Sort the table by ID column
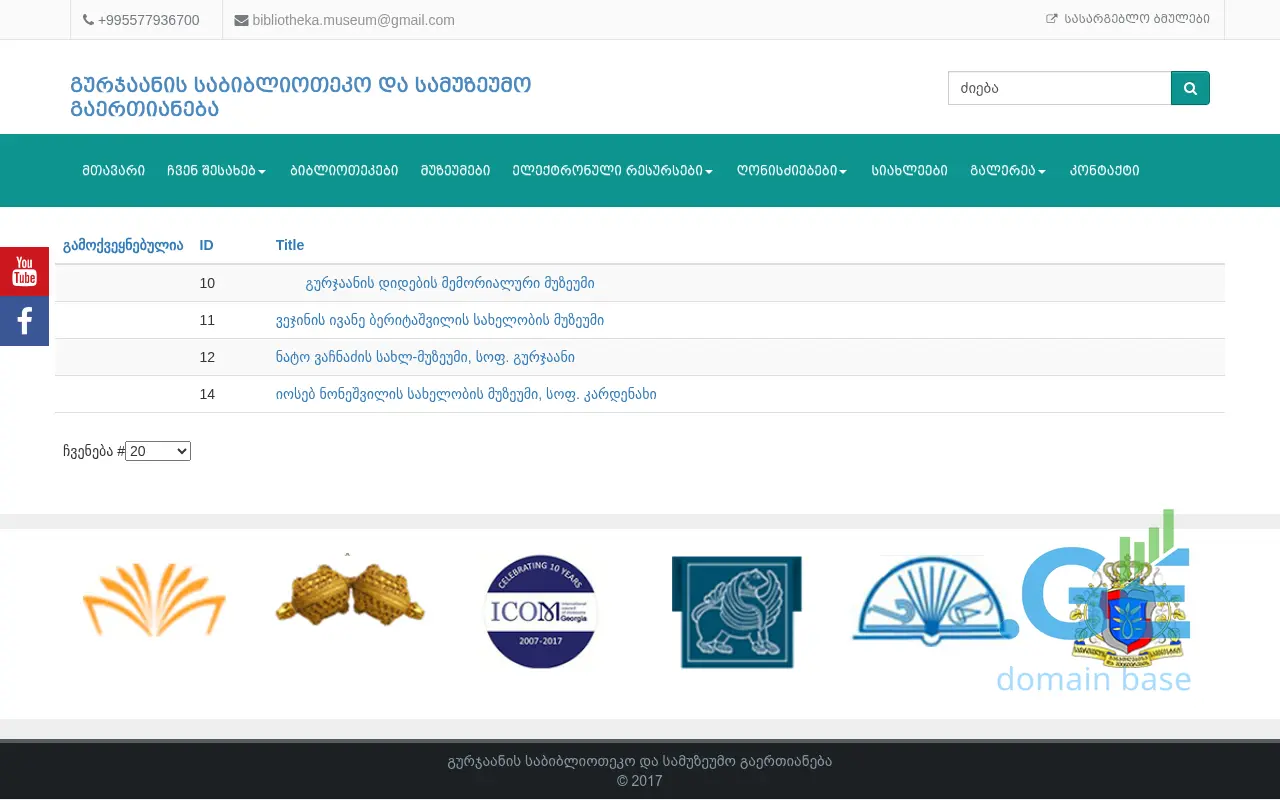This screenshot has width=1280, height=800. coord(206,245)
